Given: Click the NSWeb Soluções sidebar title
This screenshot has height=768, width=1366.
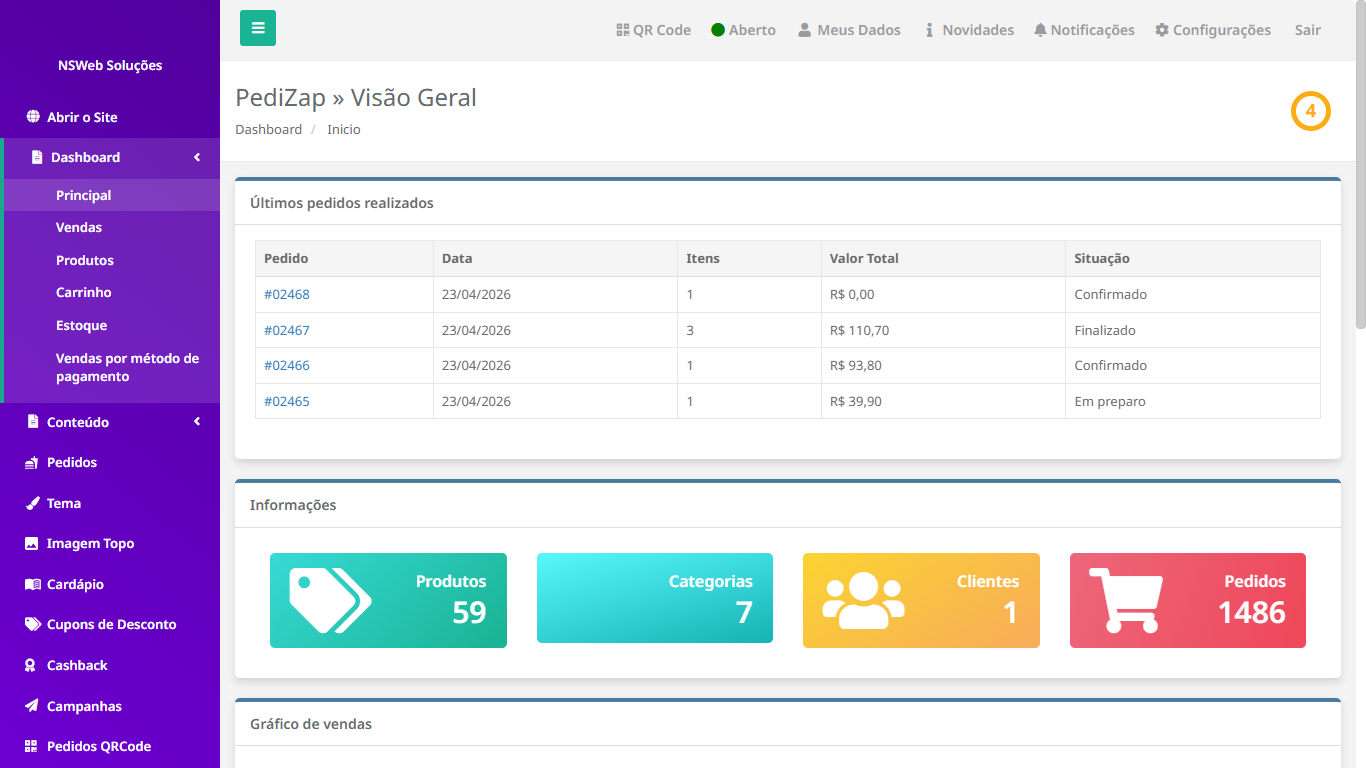Looking at the screenshot, I should pos(110,65).
